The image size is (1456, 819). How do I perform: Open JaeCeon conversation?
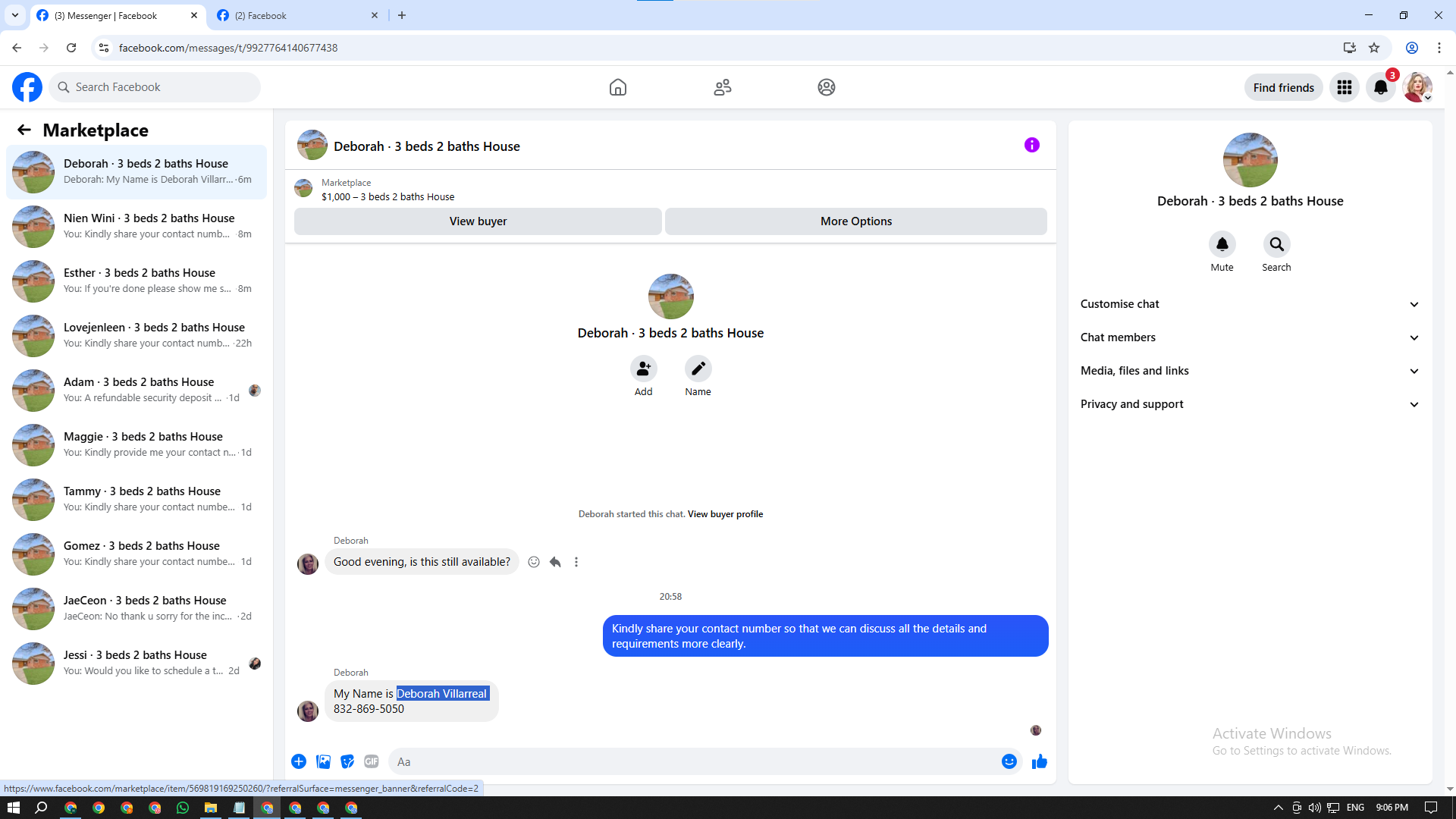136,609
